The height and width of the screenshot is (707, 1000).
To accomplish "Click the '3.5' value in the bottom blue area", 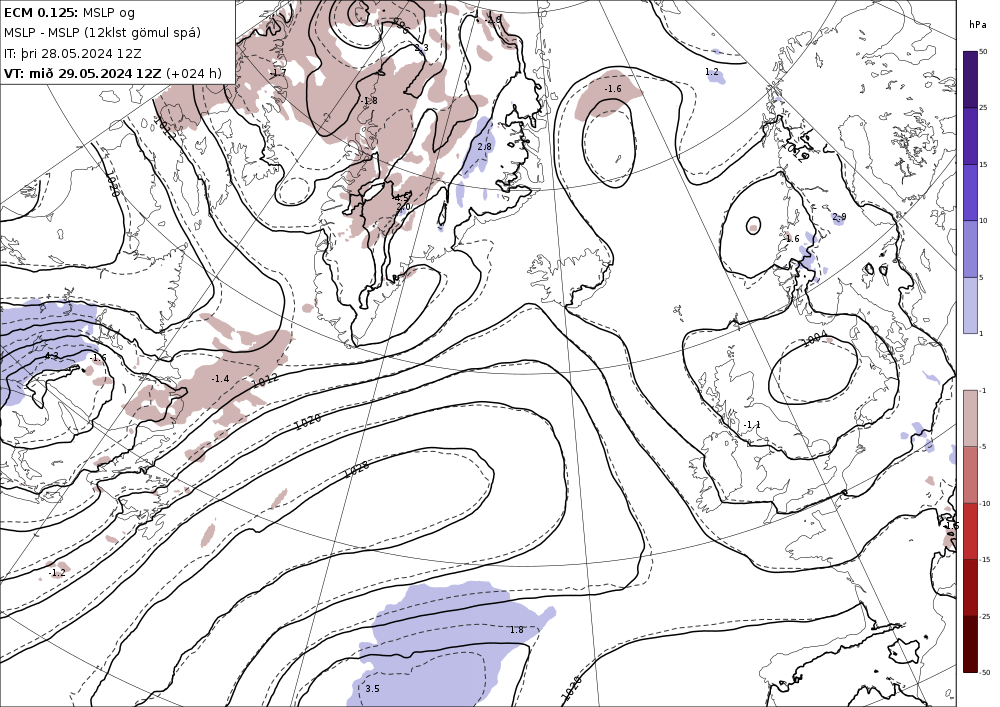I will pos(372,689).
